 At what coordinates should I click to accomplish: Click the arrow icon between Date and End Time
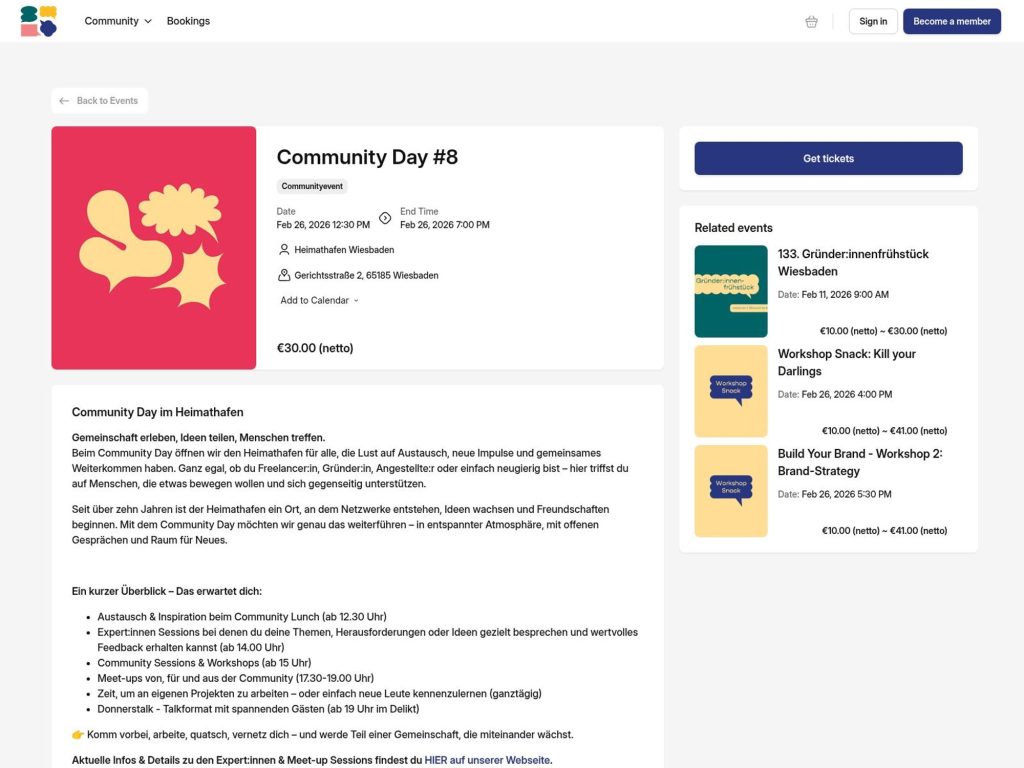coord(384,218)
